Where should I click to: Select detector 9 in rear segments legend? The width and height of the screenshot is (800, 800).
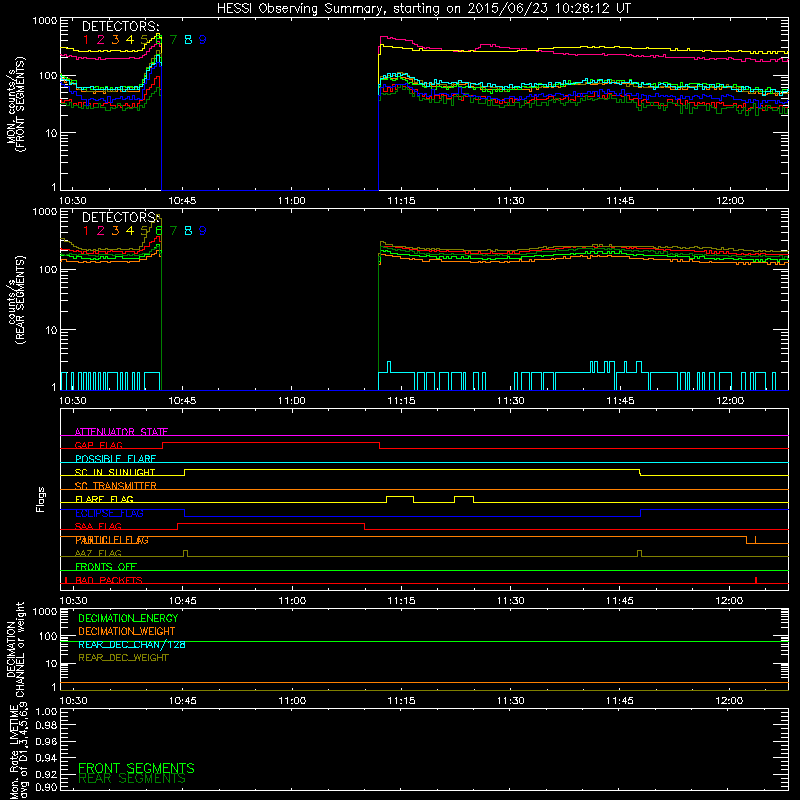(203, 231)
